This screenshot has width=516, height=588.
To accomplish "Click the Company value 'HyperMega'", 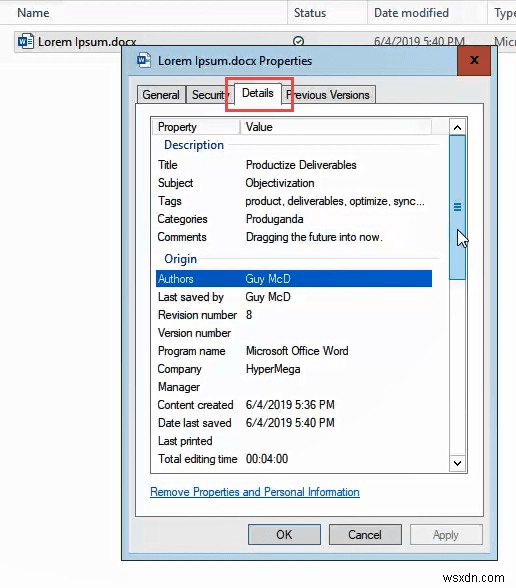I will [273, 369].
